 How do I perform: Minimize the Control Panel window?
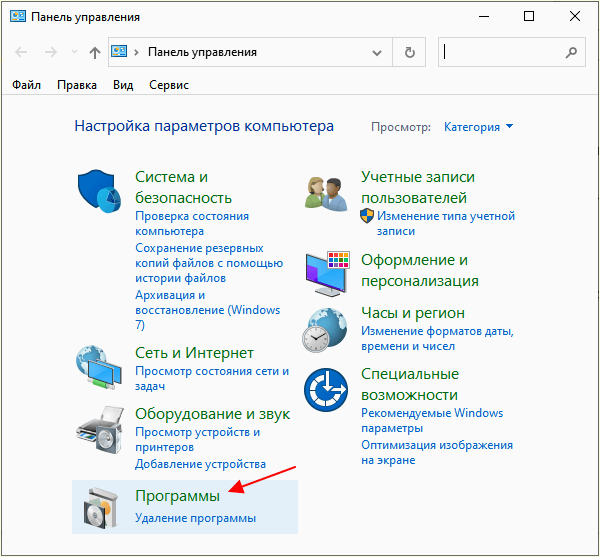tap(484, 16)
